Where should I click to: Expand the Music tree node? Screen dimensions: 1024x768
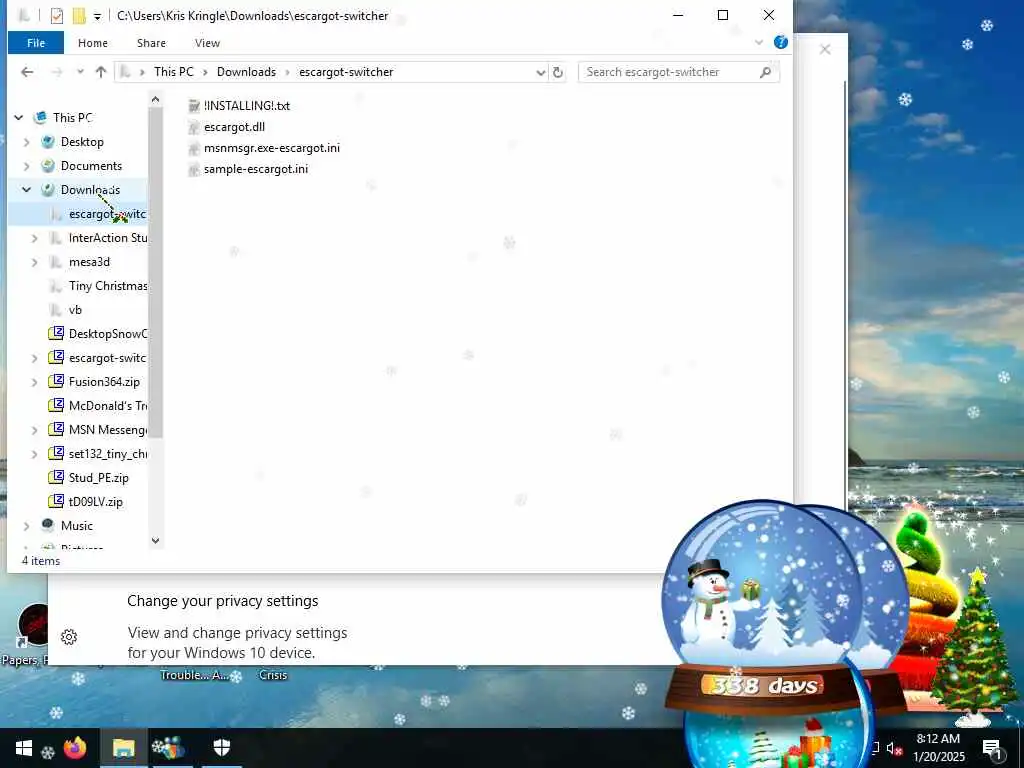click(x=26, y=526)
